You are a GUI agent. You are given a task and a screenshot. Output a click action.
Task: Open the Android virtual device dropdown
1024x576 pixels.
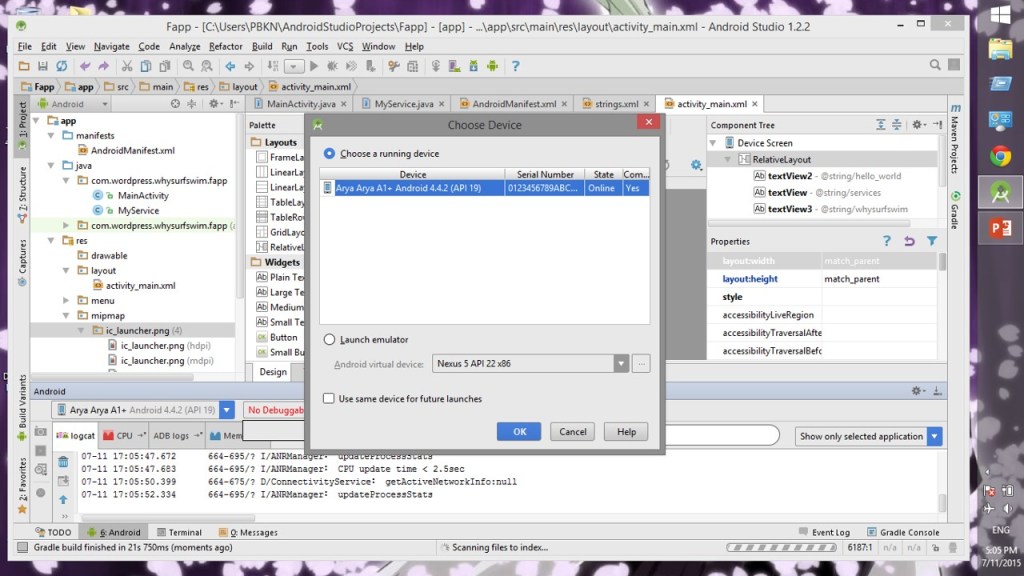point(621,364)
